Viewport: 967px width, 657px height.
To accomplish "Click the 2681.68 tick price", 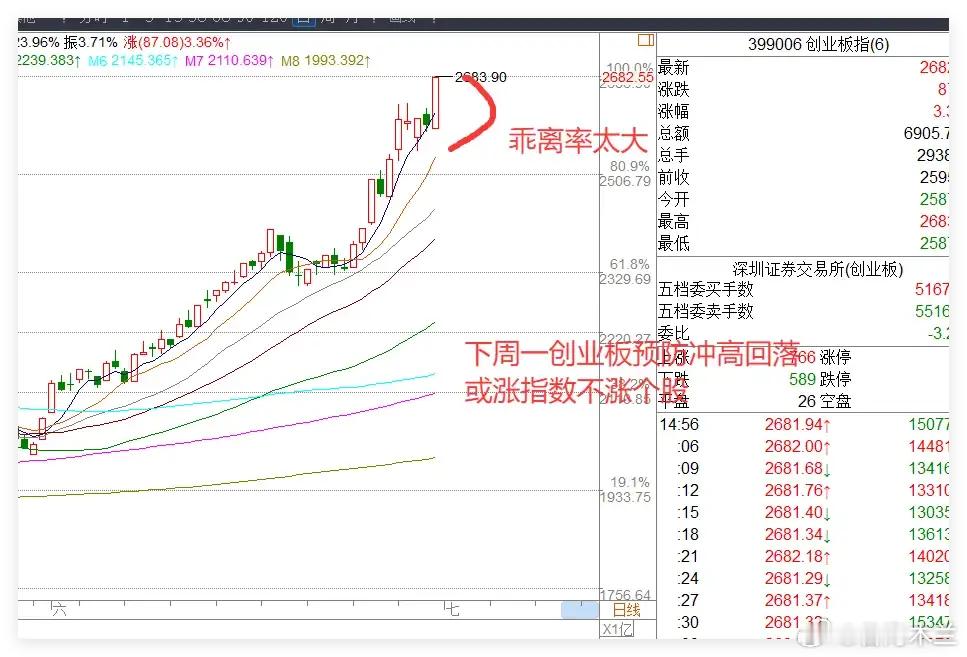I will (x=797, y=469).
